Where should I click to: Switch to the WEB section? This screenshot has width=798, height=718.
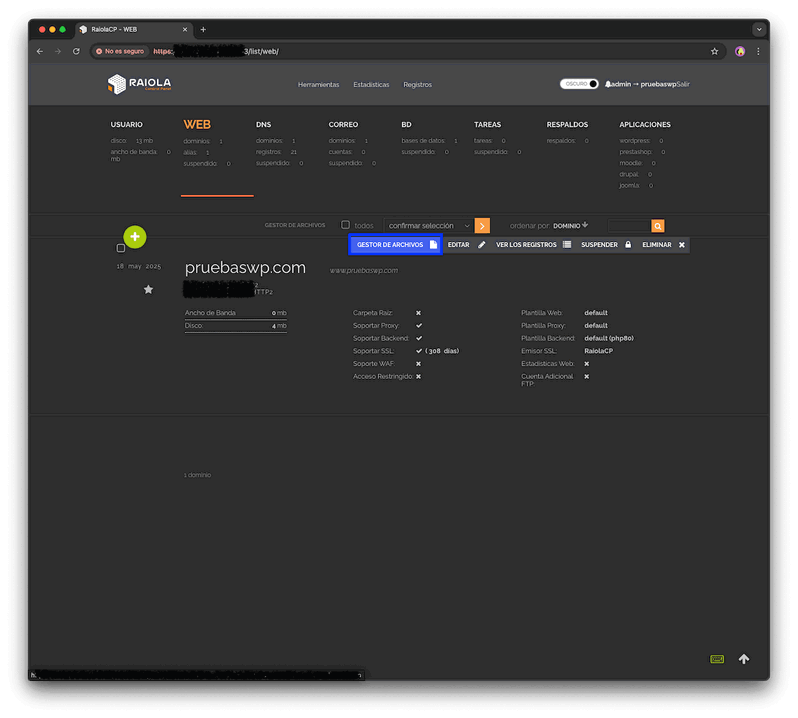[197, 124]
